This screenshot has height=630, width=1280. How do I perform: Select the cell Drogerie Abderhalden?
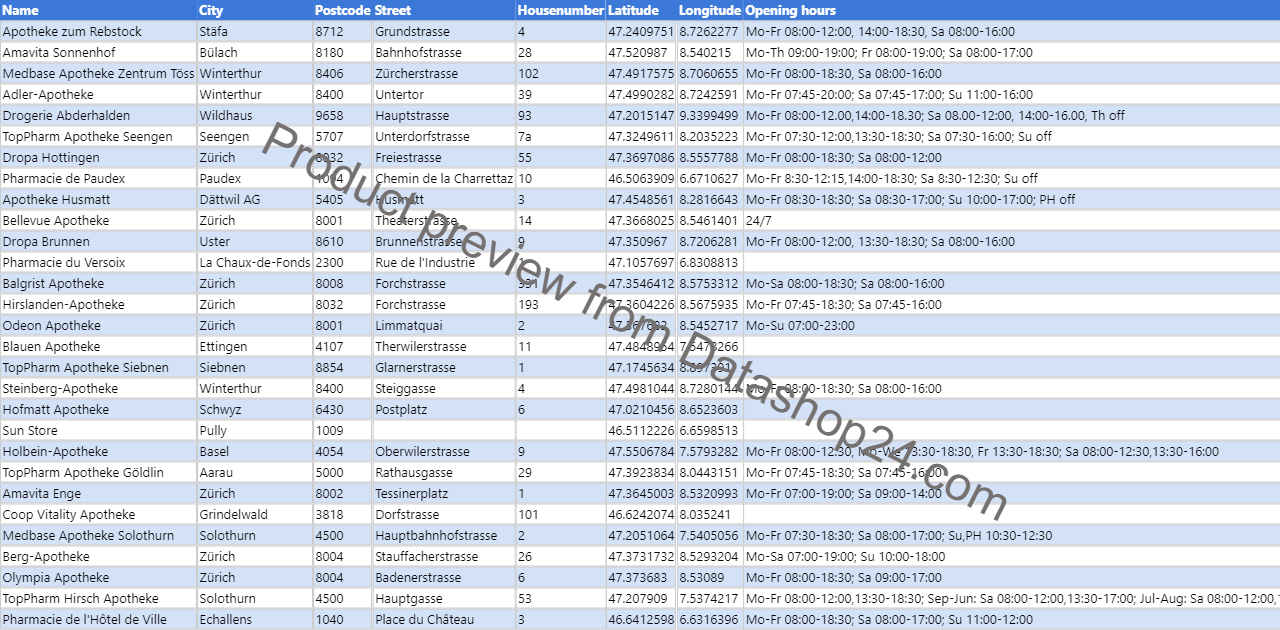(98, 116)
